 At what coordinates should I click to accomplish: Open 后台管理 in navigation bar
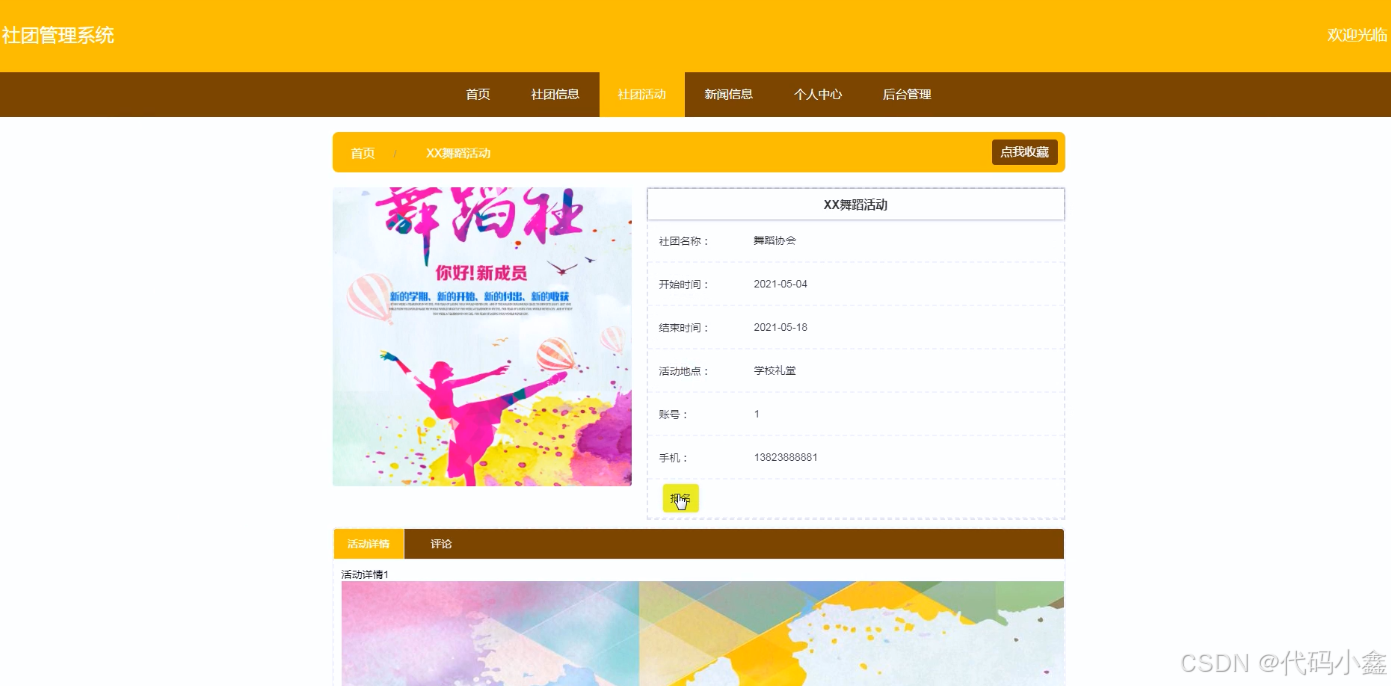[907, 94]
